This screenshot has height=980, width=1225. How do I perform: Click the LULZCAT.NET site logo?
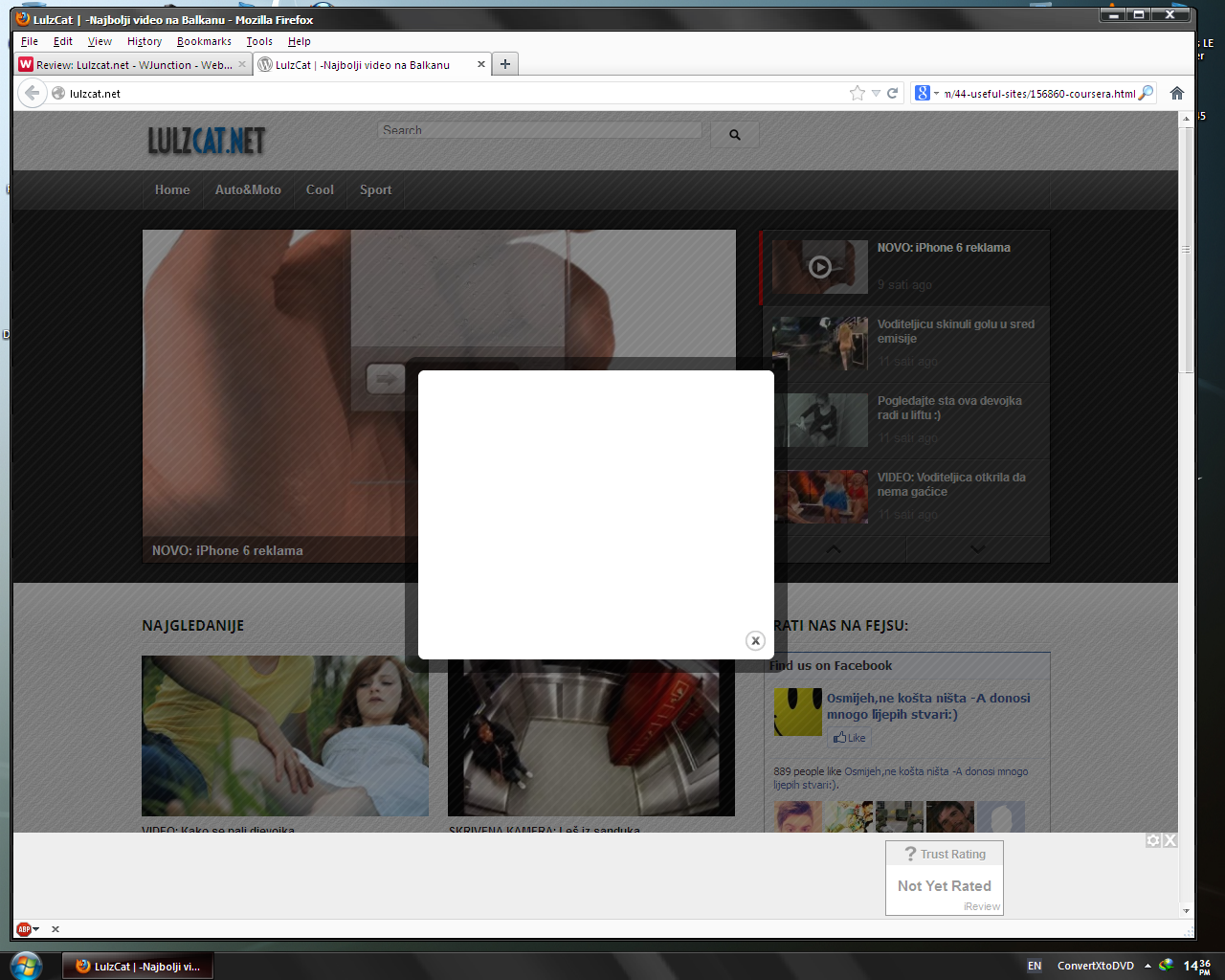click(206, 141)
